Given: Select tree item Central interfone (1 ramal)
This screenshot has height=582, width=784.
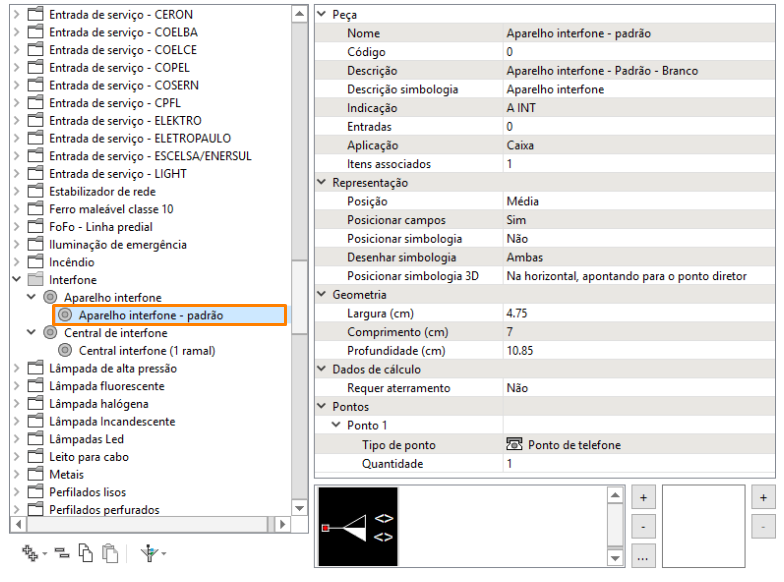Looking at the screenshot, I should (147, 350).
